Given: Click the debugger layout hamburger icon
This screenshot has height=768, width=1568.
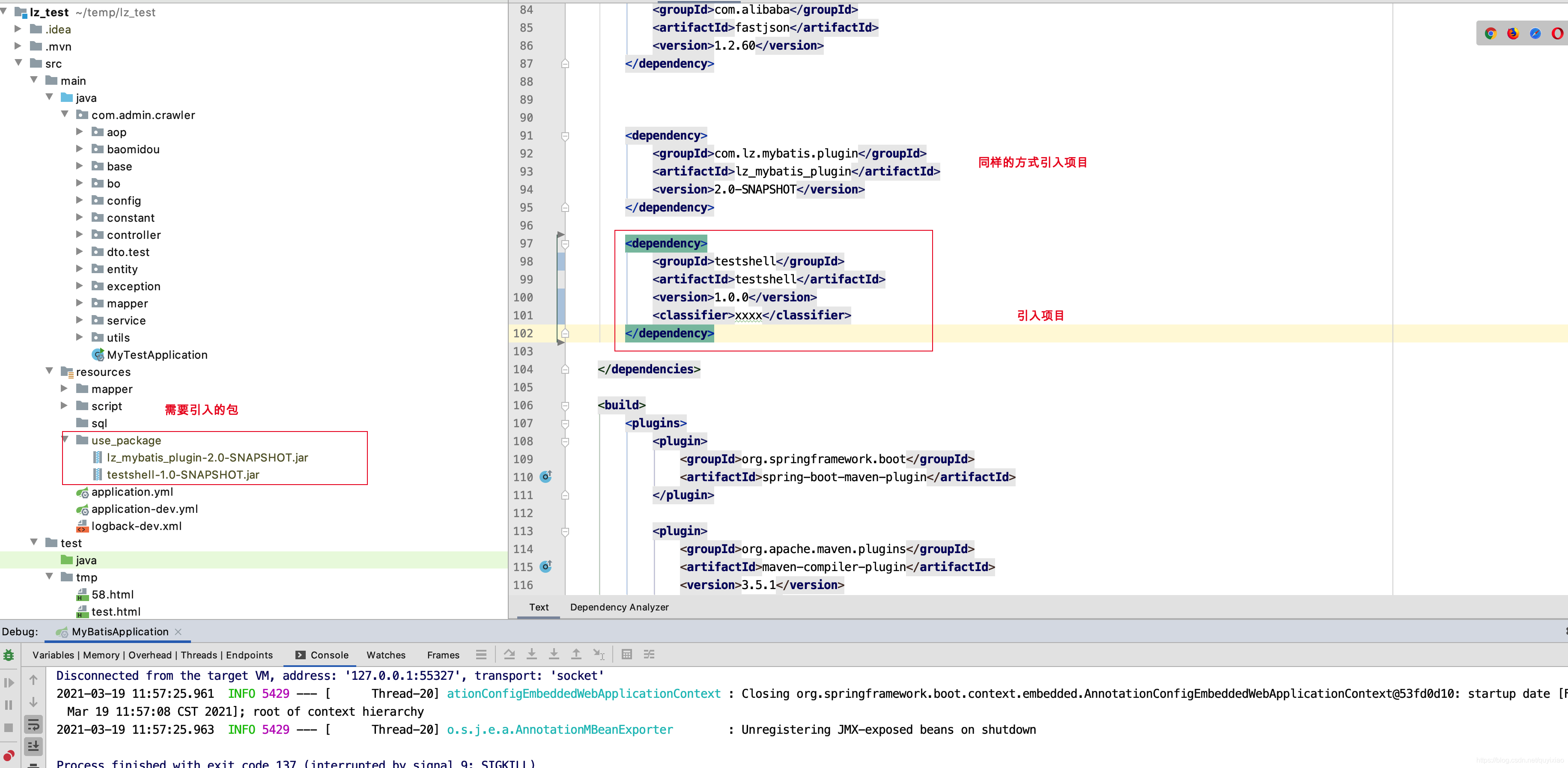Looking at the screenshot, I should [481, 654].
